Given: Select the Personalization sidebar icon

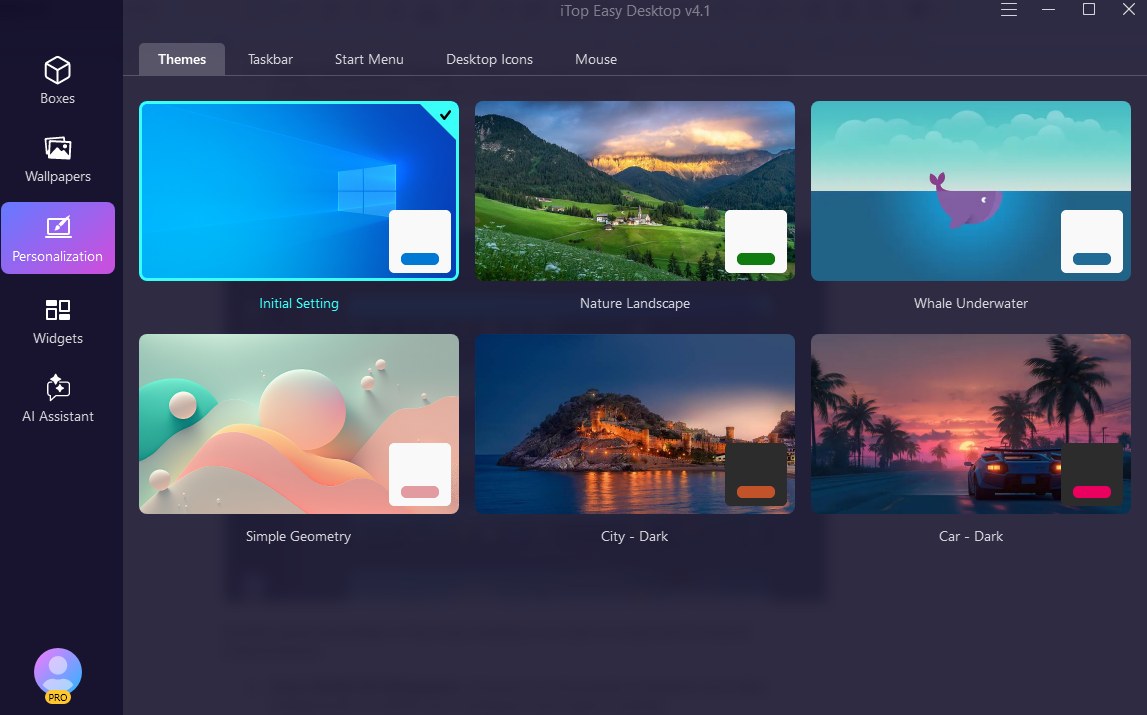Looking at the screenshot, I should tap(57, 237).
